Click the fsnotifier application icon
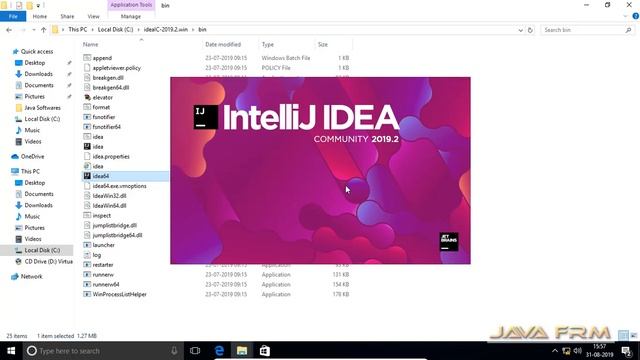Screen dimensions: 640x360 pyautogui.click(x=87, y=117)
